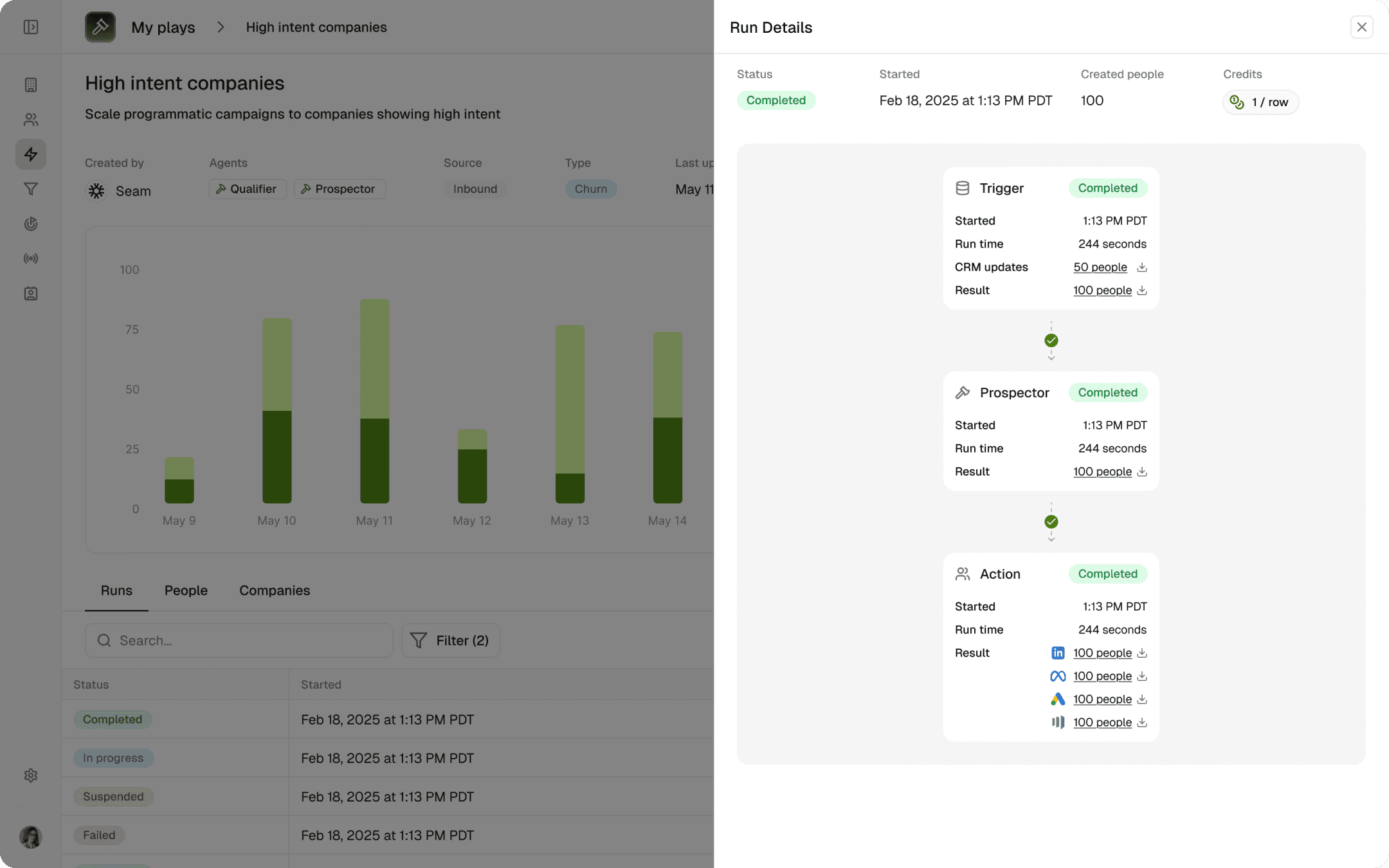Open the Trigger '100 people' result link
Screen dimensions: 1389x868
tap(1102, 290)
